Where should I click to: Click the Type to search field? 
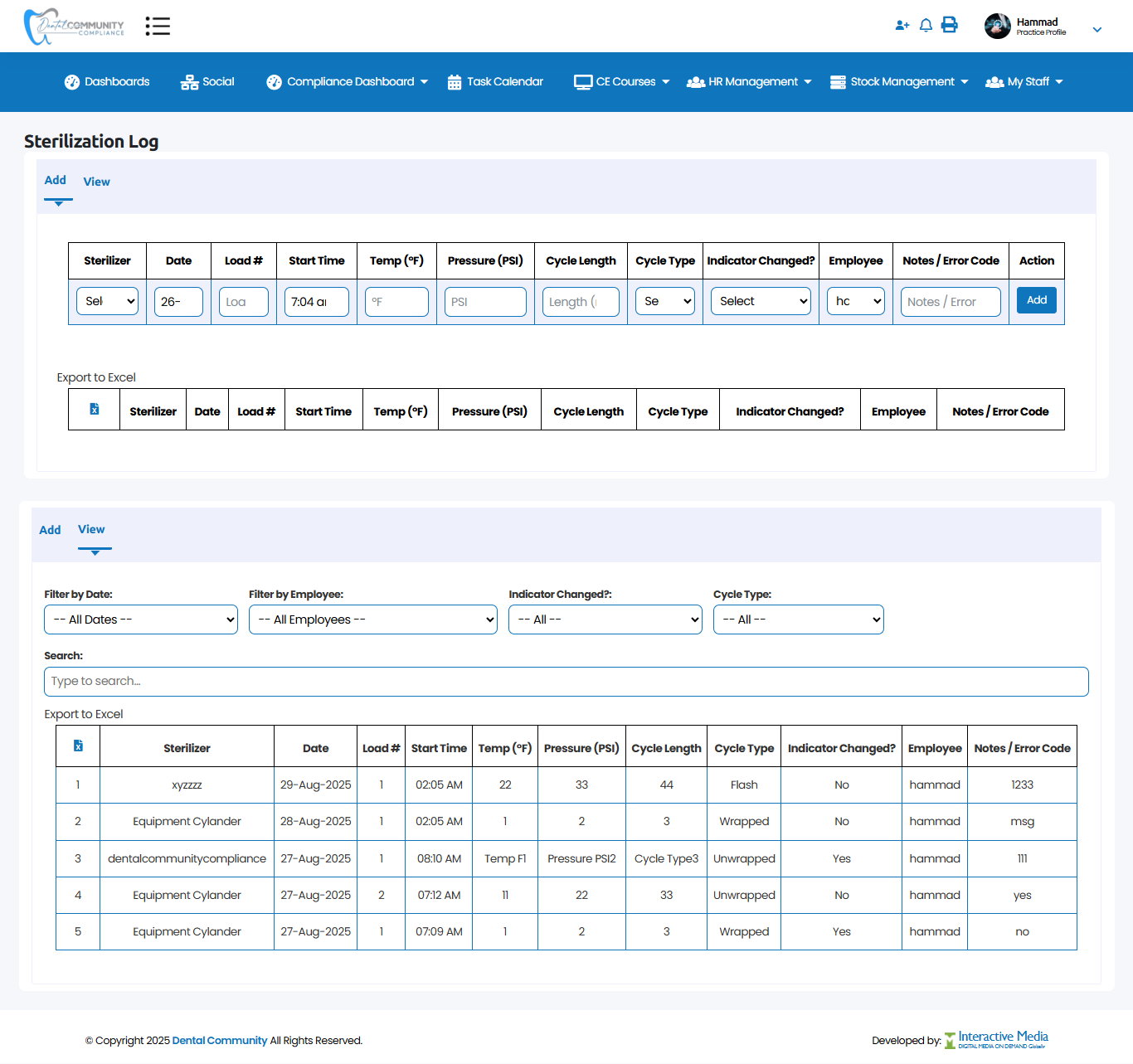pos(566,682)
